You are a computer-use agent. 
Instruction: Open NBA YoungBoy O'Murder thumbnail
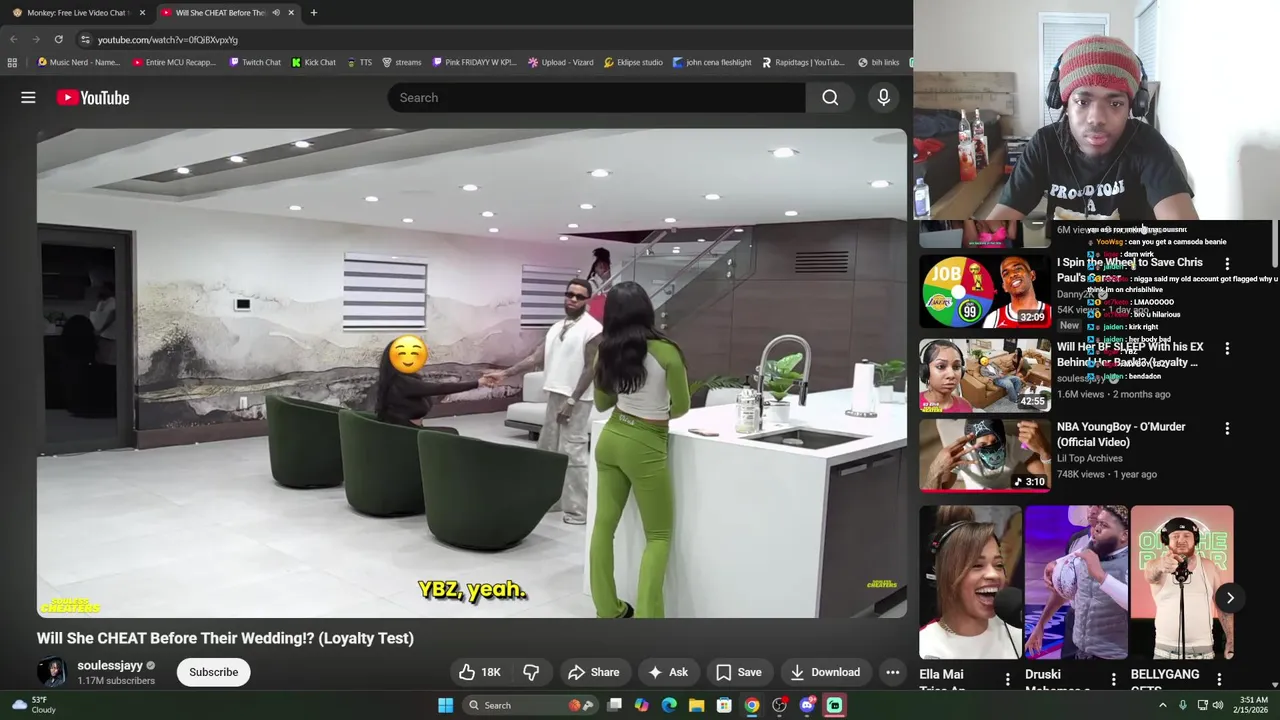(985, 455)
